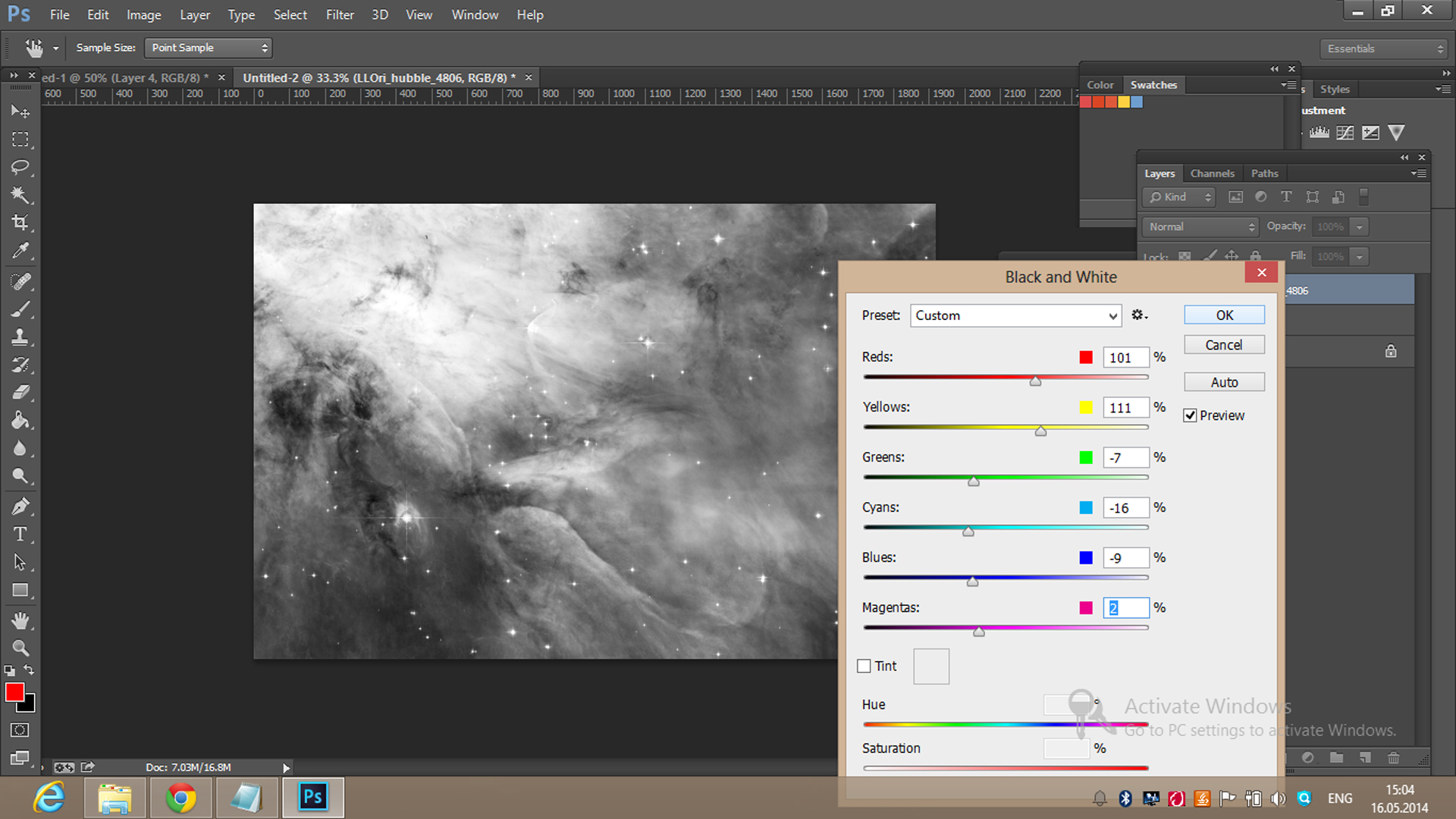Select the Move tool
The image size is (1456, 819).
20,111
